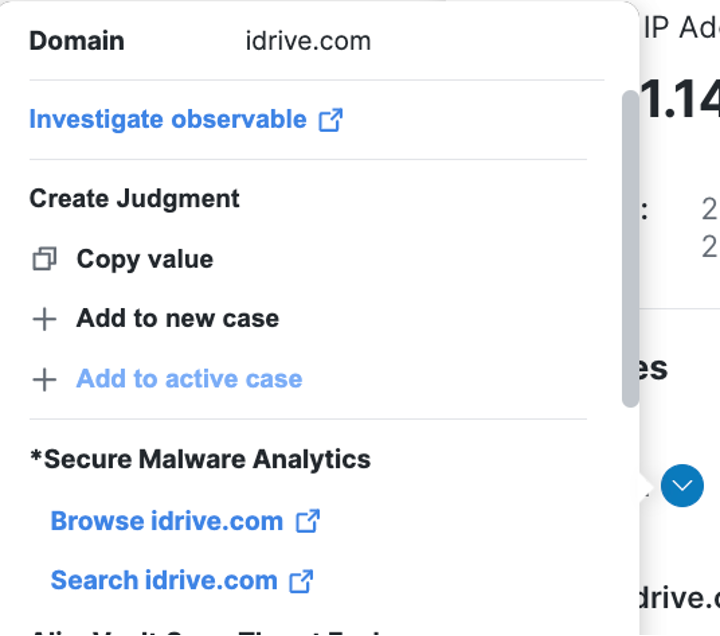This screenshot has height=636, width=720.
Task: Choose the Copy value option
Action: click(144, 260)
